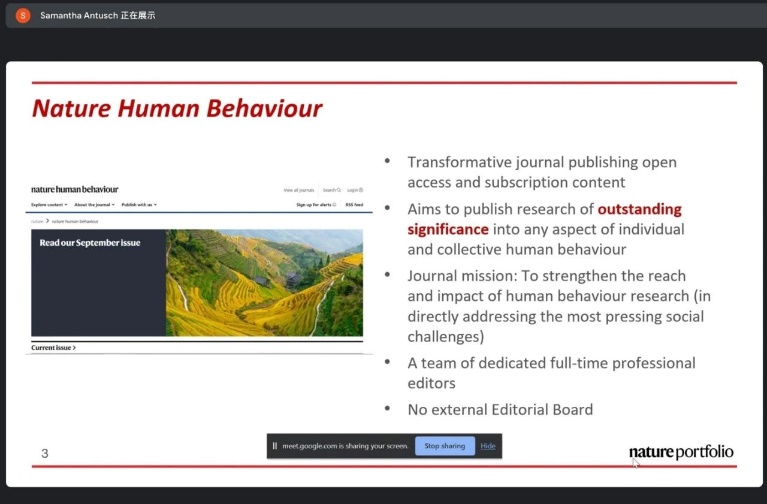
Task: Click Samantha Antusch's orange S avatar
Action: coord(23,16)
